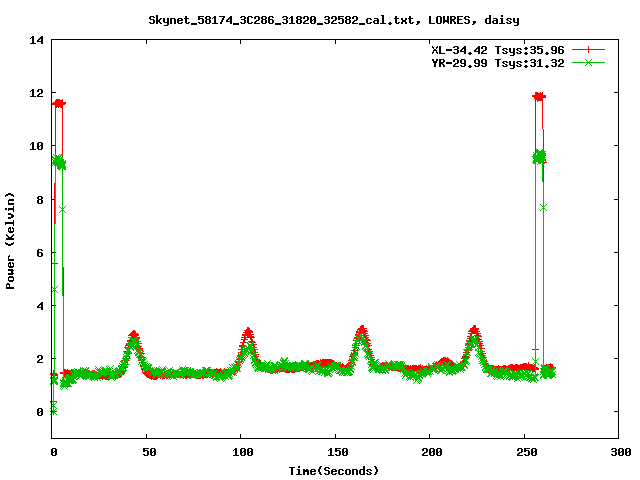
Task: Click the x-axis tick label 100
Action: pyautogui.click(x=242, y=452)
